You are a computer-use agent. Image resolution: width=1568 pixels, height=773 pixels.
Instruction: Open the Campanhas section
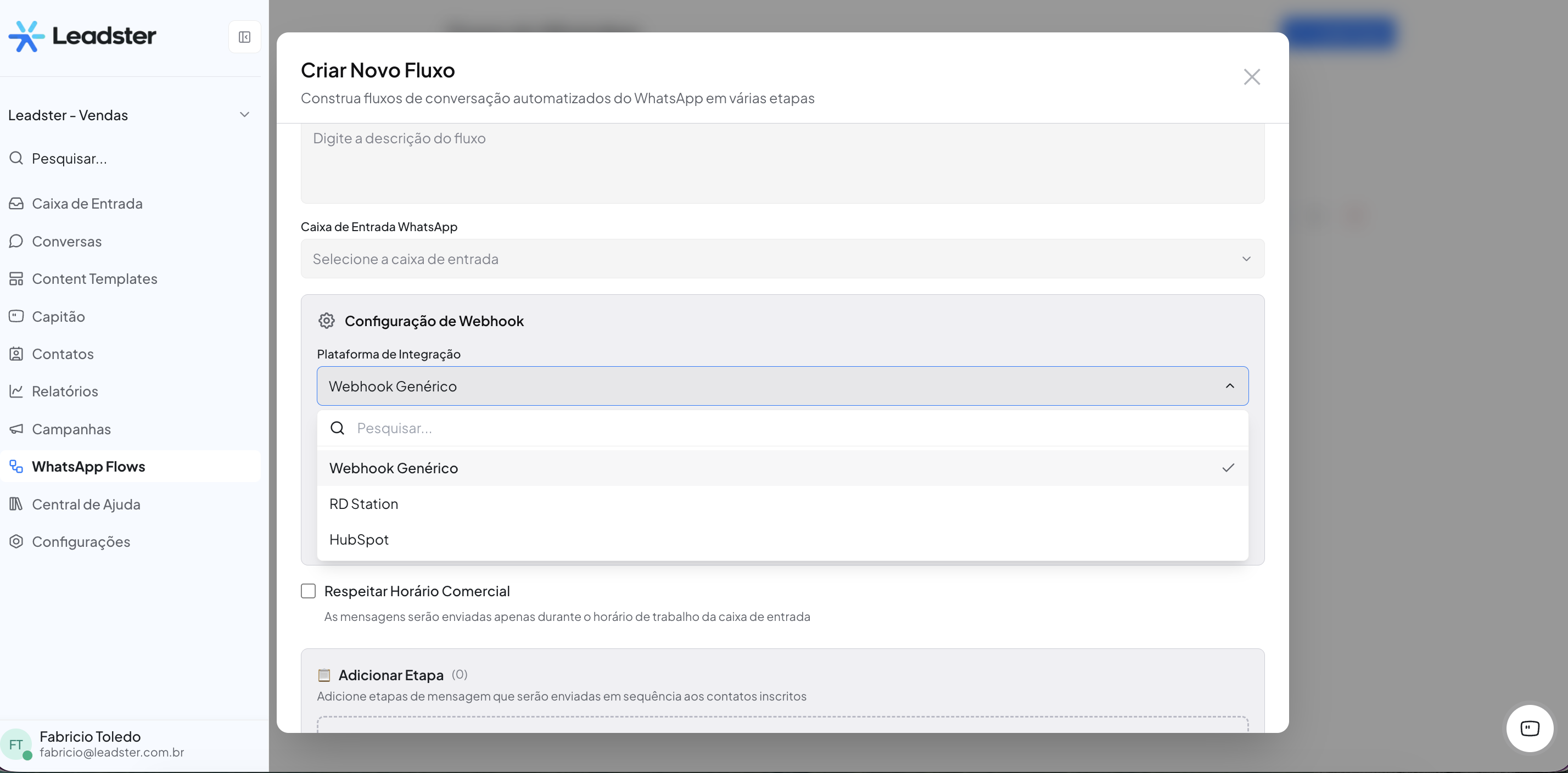point(71,429)
